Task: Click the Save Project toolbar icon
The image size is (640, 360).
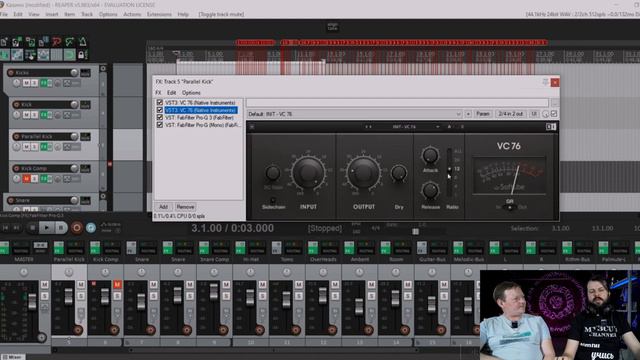Action: pos(31,42)
